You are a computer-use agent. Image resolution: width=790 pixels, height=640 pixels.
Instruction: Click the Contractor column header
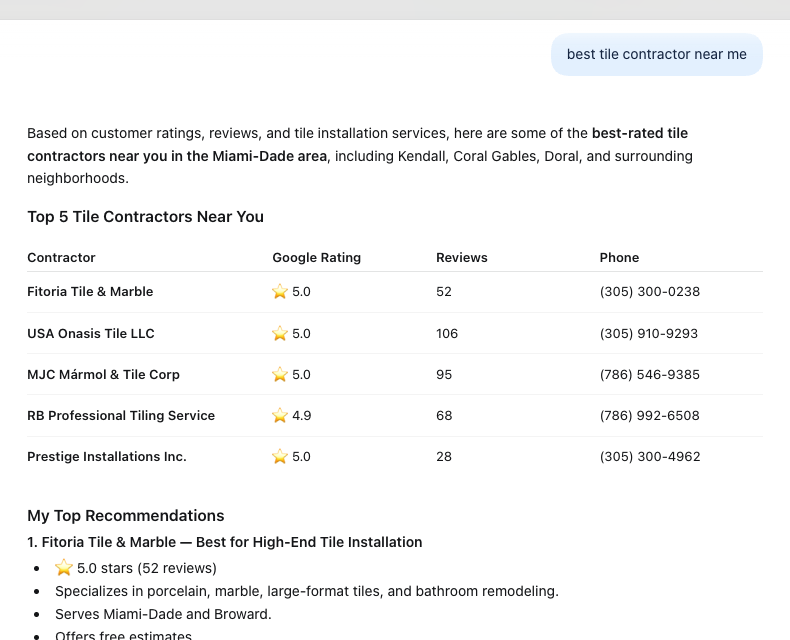(x=61, y=258)
